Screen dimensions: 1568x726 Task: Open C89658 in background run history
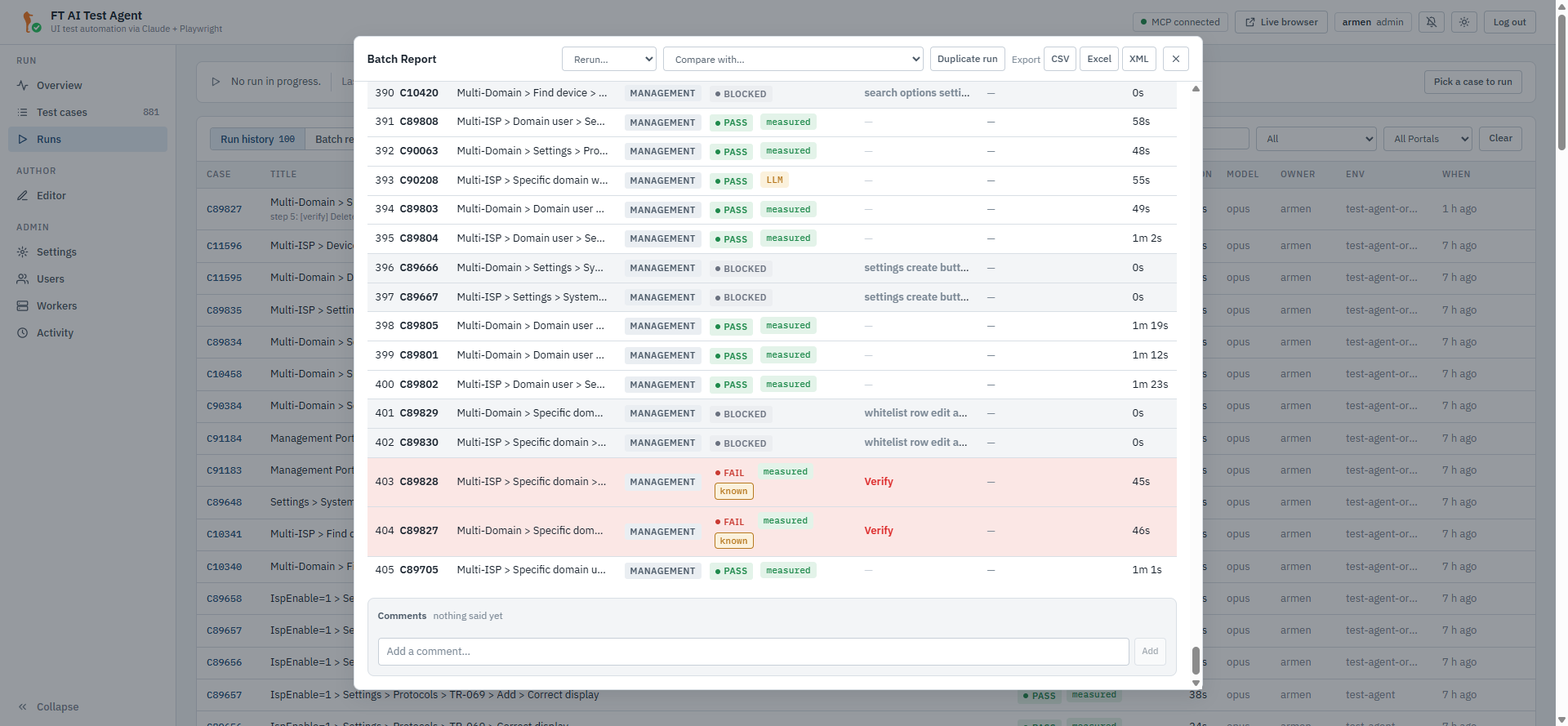[x=224, y=598]
